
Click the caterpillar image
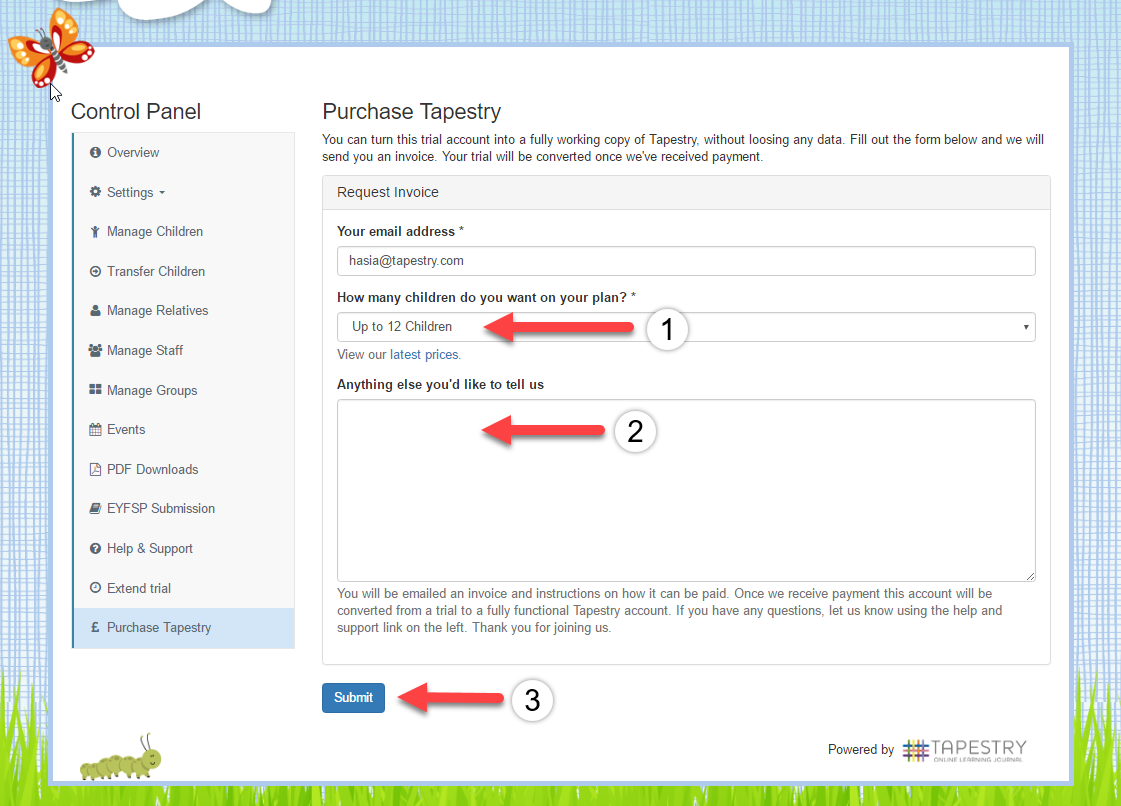[121, 757]
